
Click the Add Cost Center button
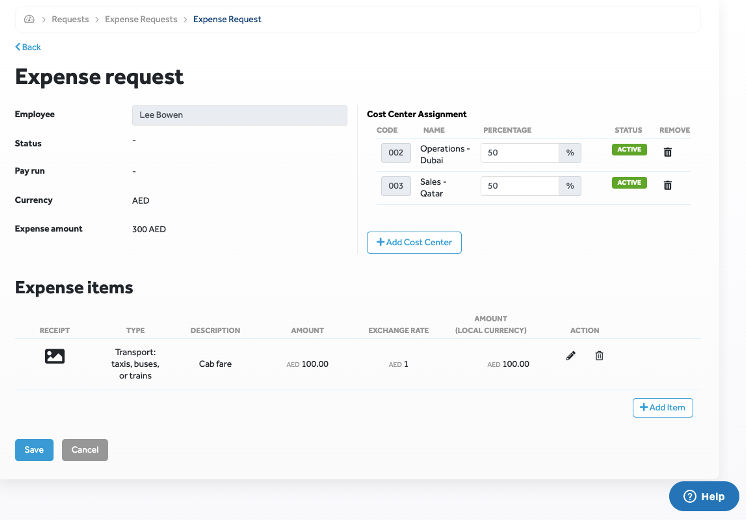[414, 242]
